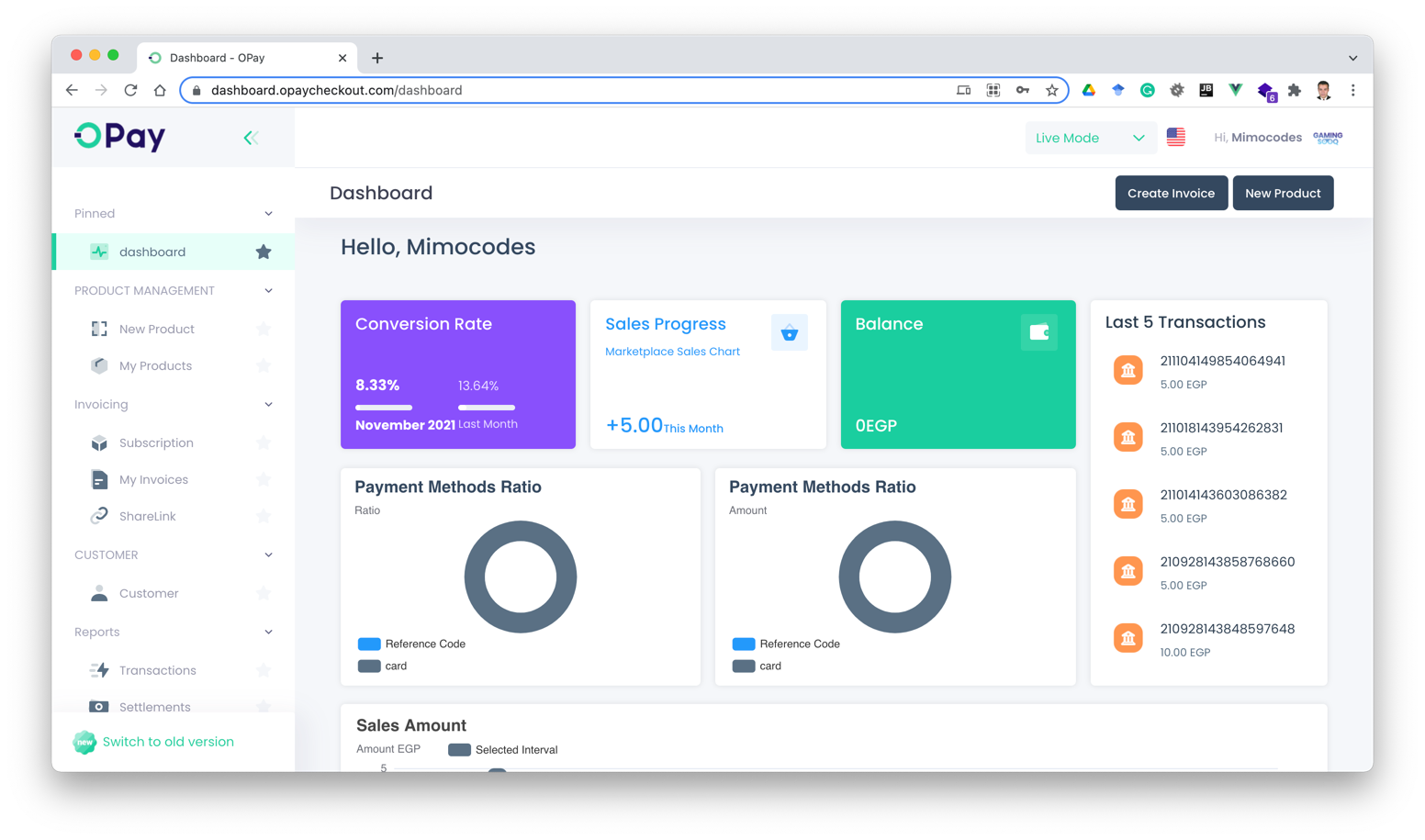Unpin dashboard using its star icon
This screenshot has width=1425, height=840.
264,252
